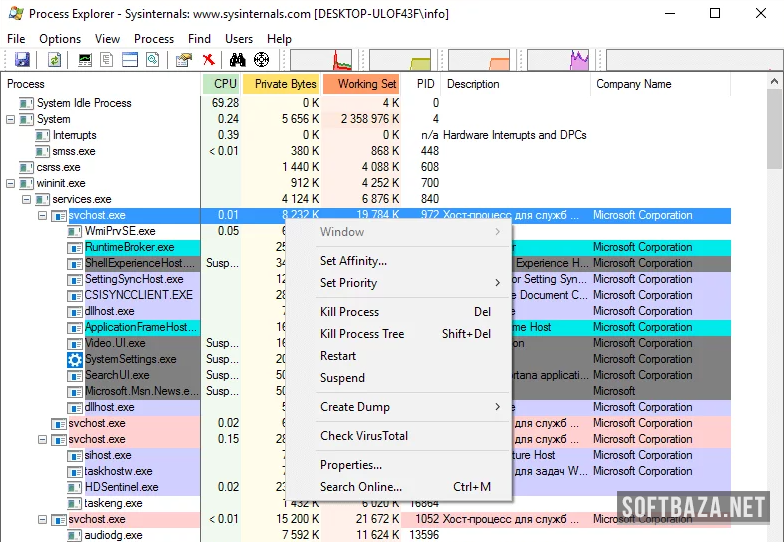
Task: Collapse the wininit.exe tree node
Action: pyautogui.click(x=11, y=184)
